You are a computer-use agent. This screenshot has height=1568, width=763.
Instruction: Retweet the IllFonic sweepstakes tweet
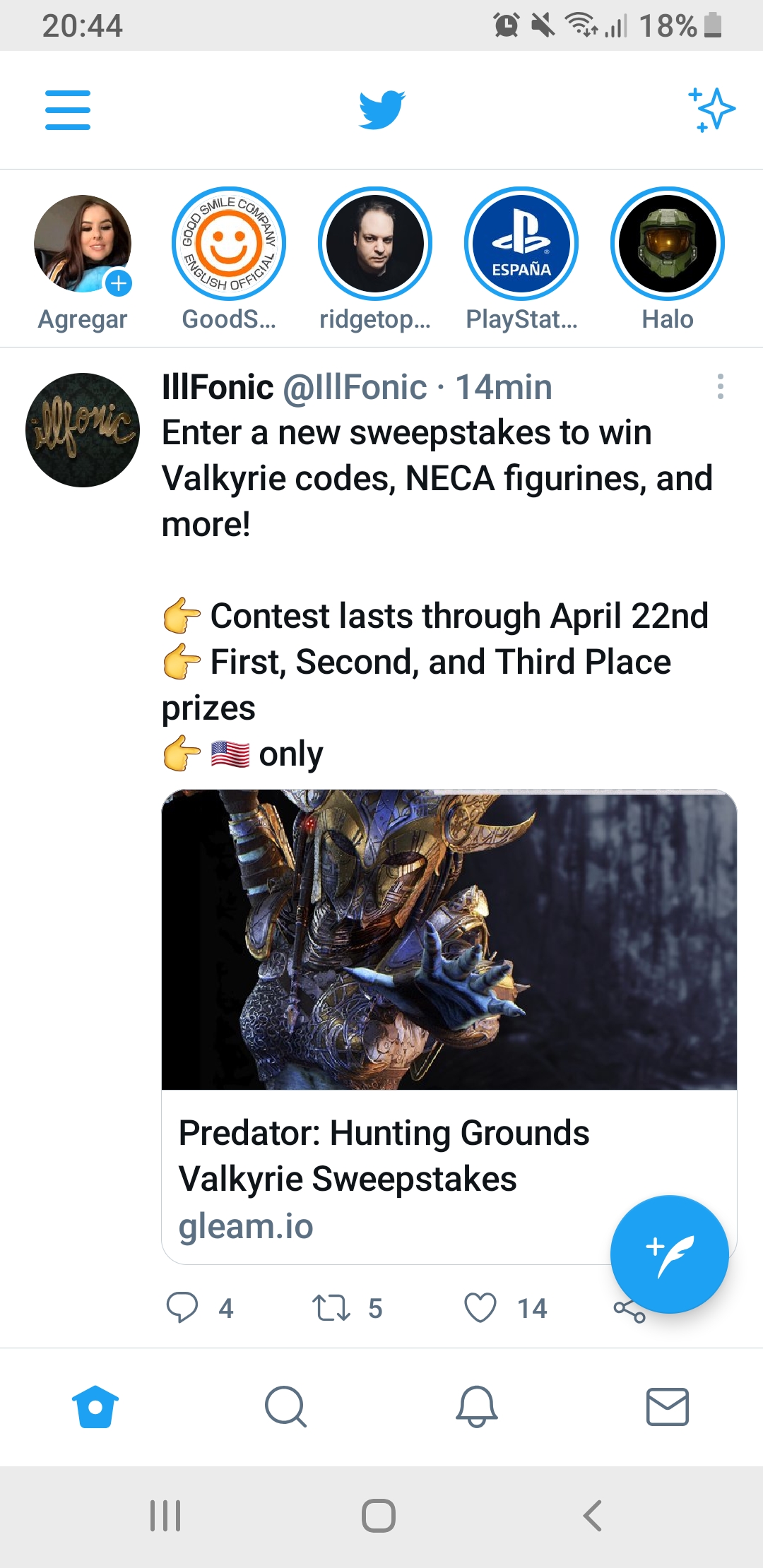[x=331, y=1307]
